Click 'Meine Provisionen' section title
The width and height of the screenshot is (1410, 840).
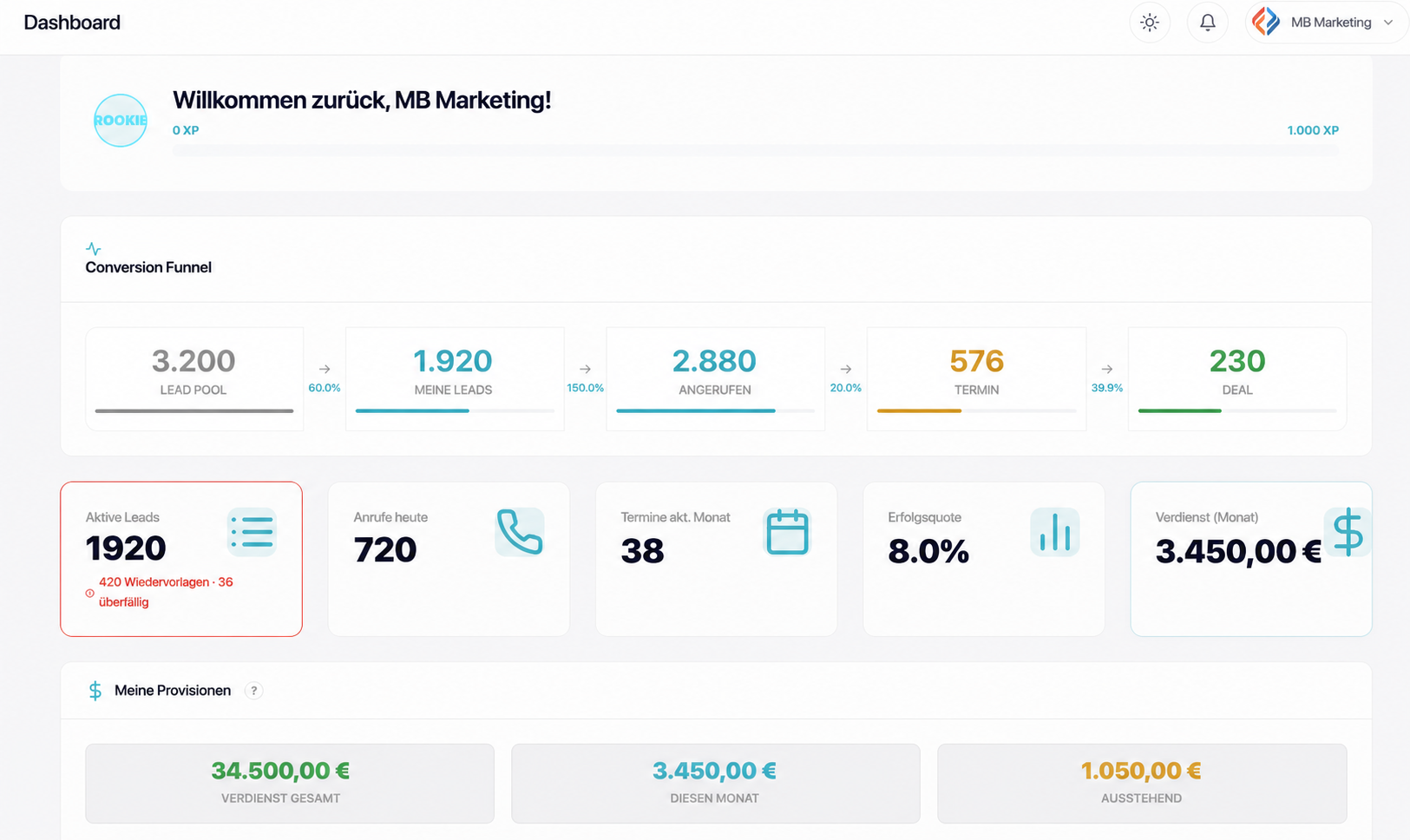point(173,691)
